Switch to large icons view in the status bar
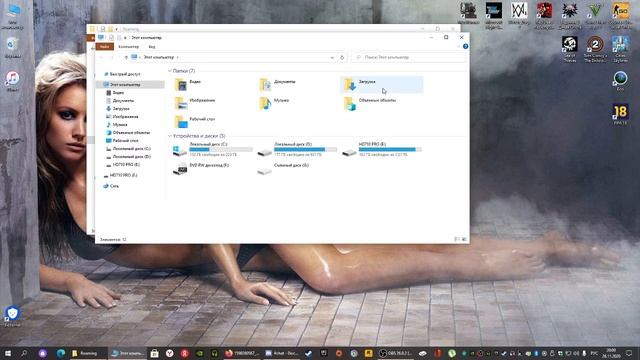The image size is (640, 360). (464, 239)
